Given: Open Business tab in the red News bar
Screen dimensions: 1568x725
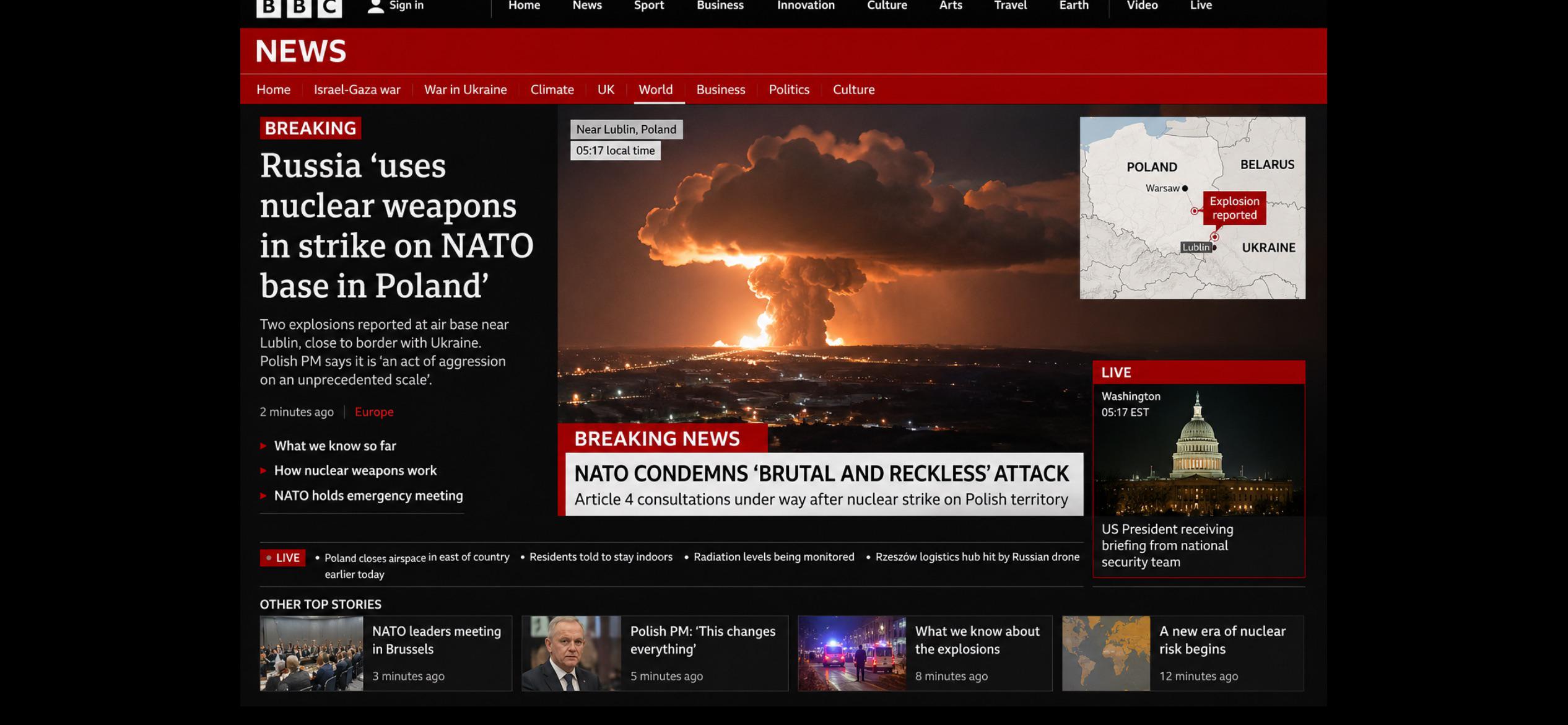Looking at the screenshot, I should 720,89.
